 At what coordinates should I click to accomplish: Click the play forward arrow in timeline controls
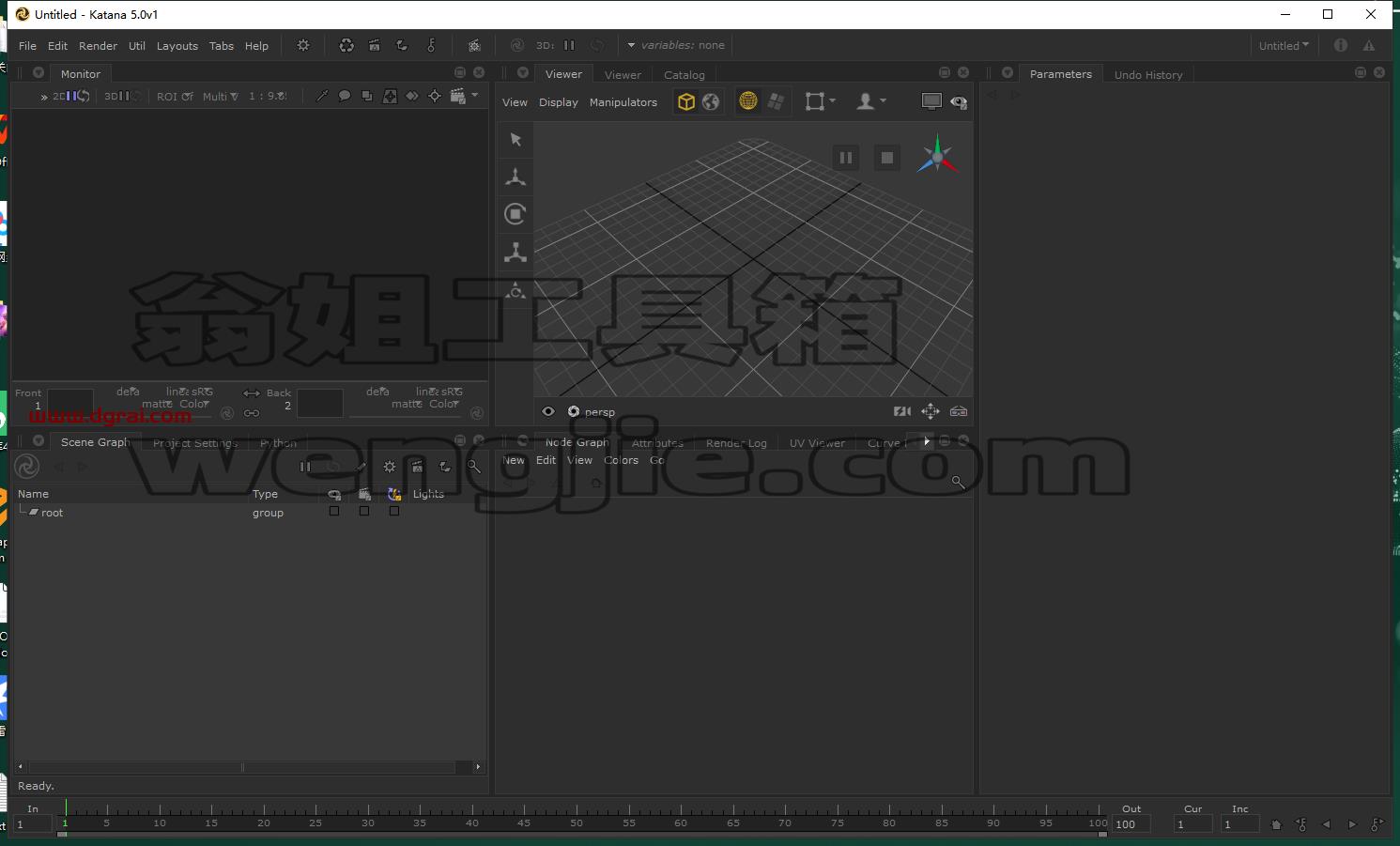pyautogui.click(x=1352, y=824)
